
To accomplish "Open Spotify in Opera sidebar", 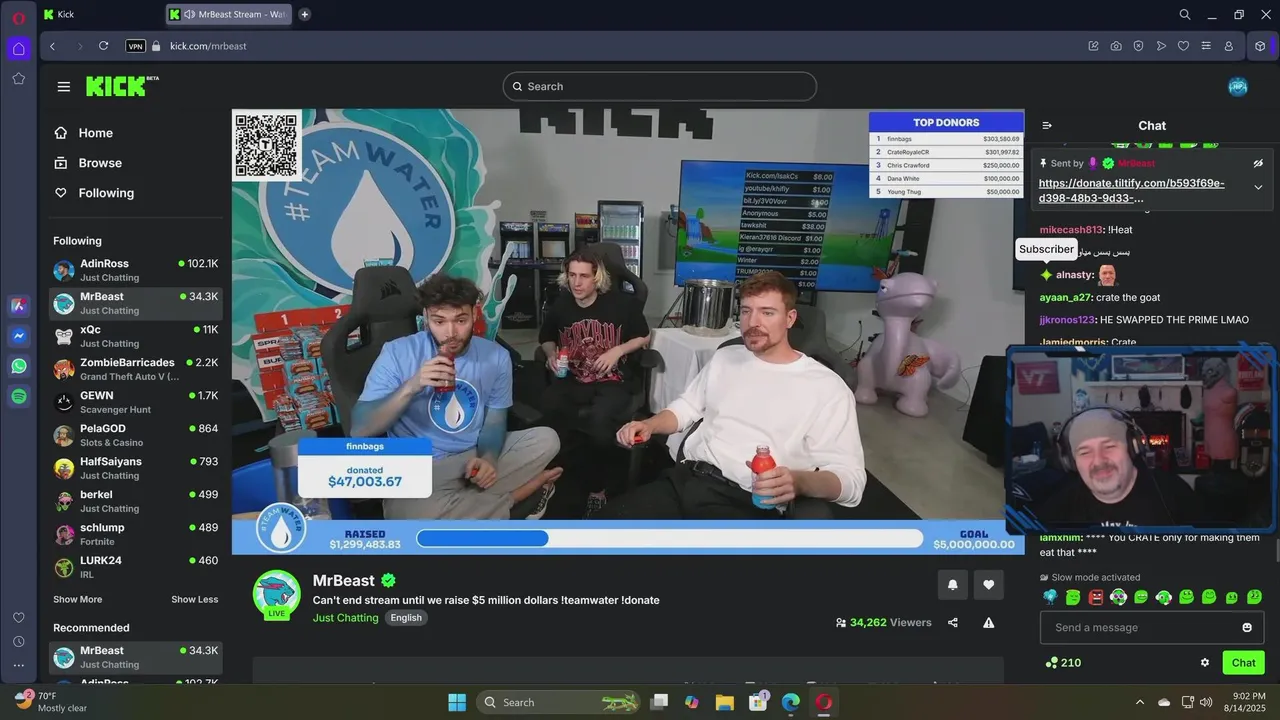I will click(19, 396).
